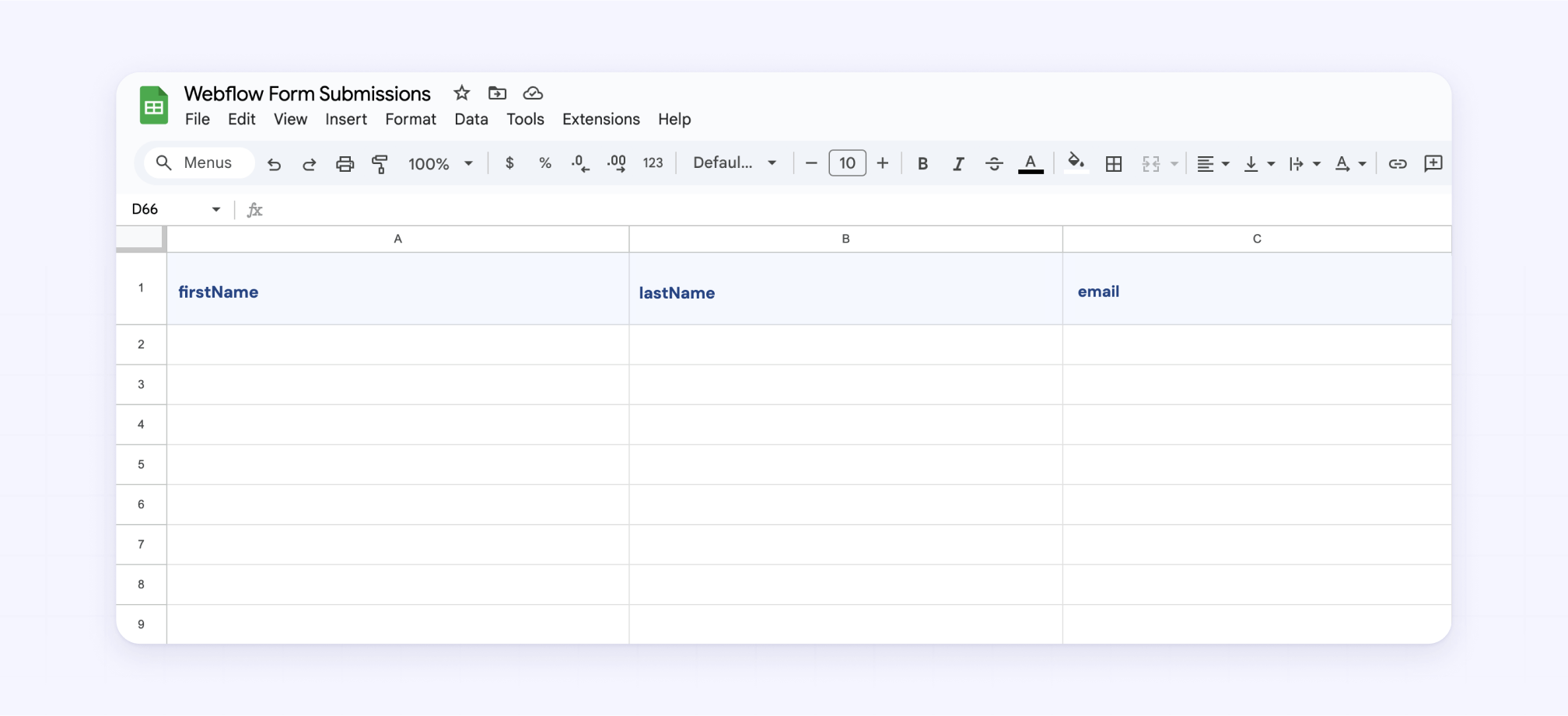Increase font size with plus button
The width and height of the screenshot is (1568, 716).
pos(883,163)
